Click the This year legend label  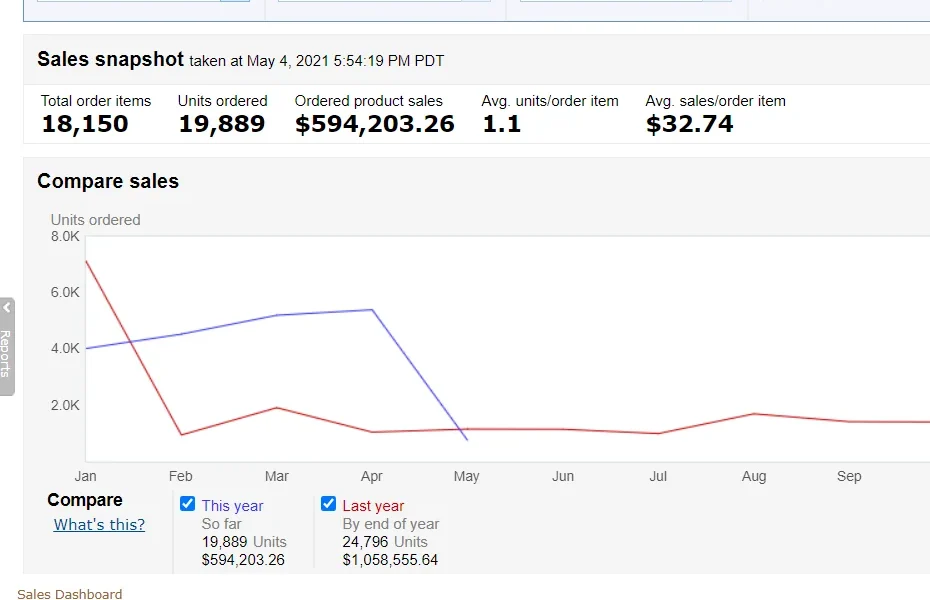(x=232, y=506)
